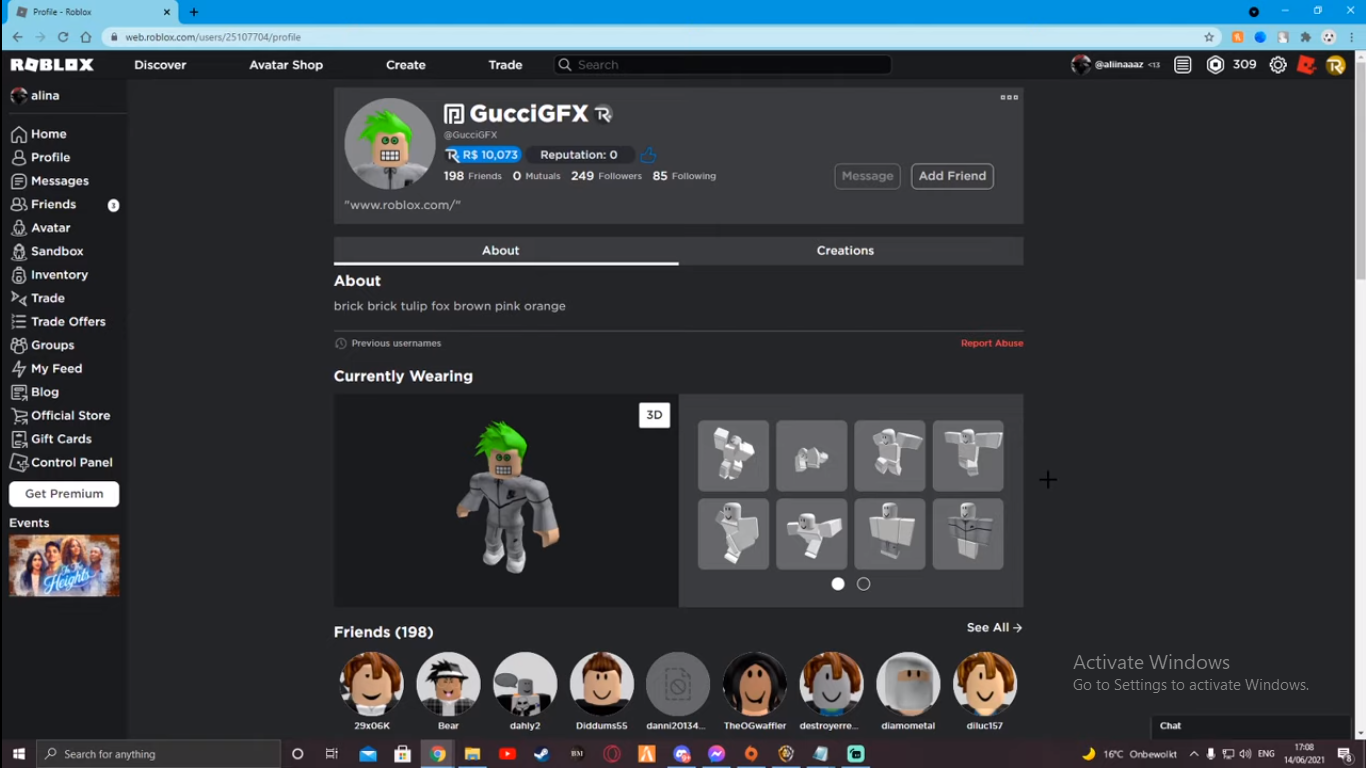Open Trade Offers in the sidebar
This screenshot has width=1366, height=768.
pos(58,322)
